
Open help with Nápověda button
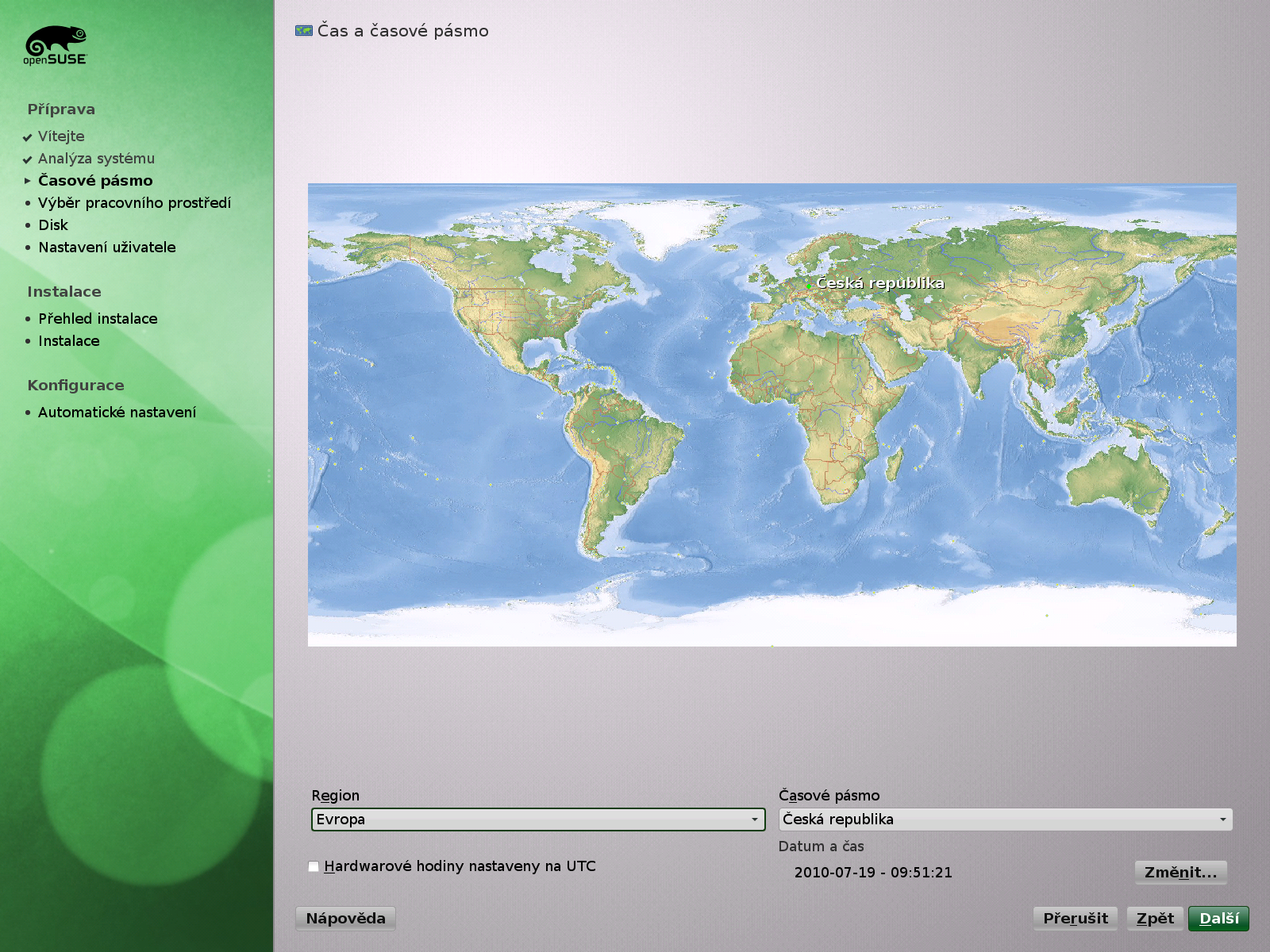point(345,919)
